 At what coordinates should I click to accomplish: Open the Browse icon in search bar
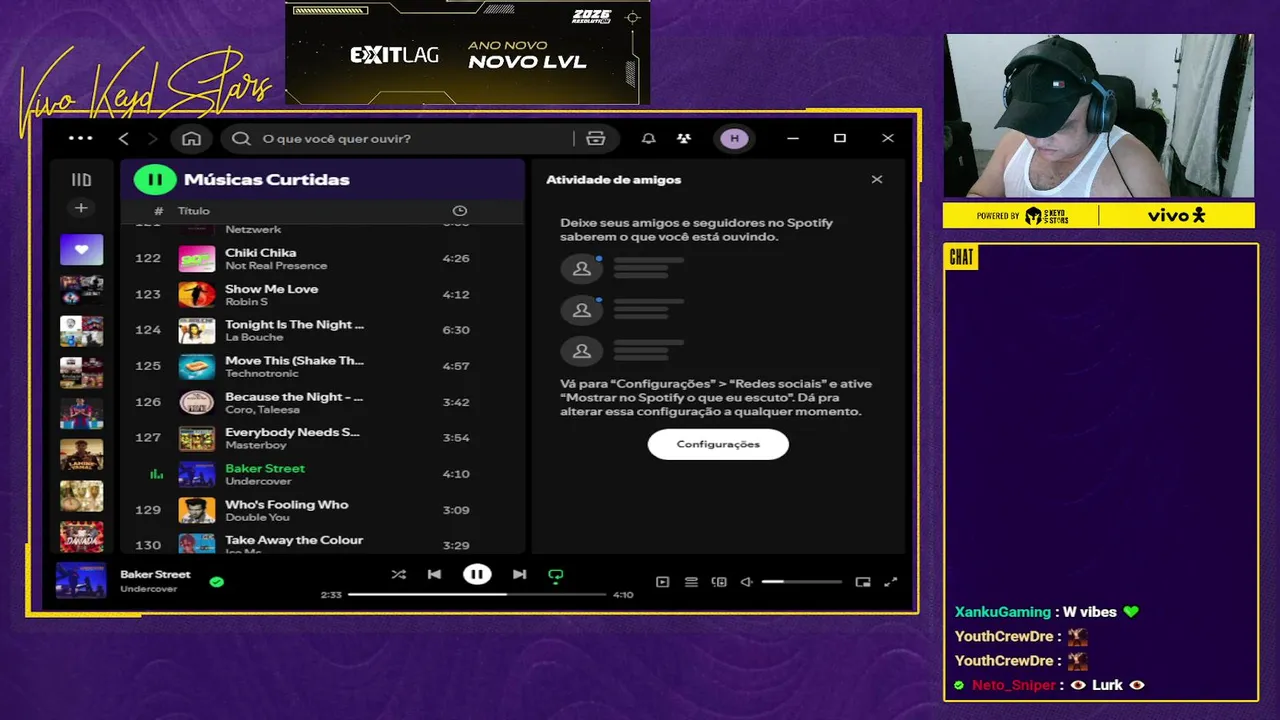click(x=596, y=139)
